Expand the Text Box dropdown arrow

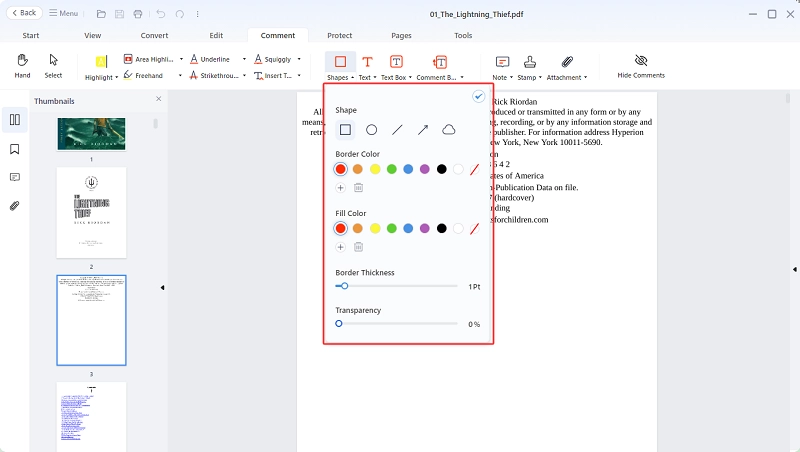click(x=410, y=78)
